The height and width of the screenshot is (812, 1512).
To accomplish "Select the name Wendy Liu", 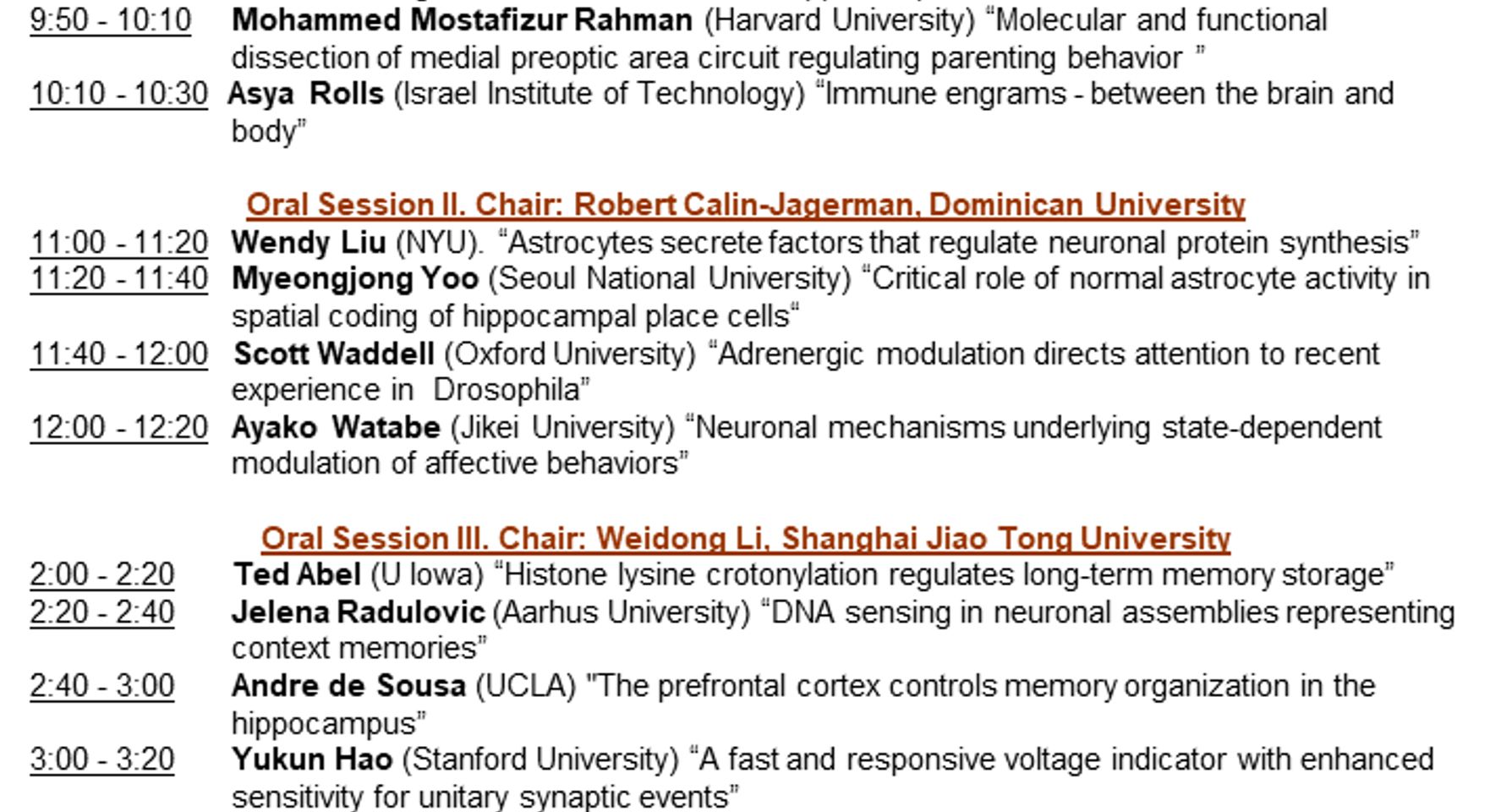I will (308, 243).
